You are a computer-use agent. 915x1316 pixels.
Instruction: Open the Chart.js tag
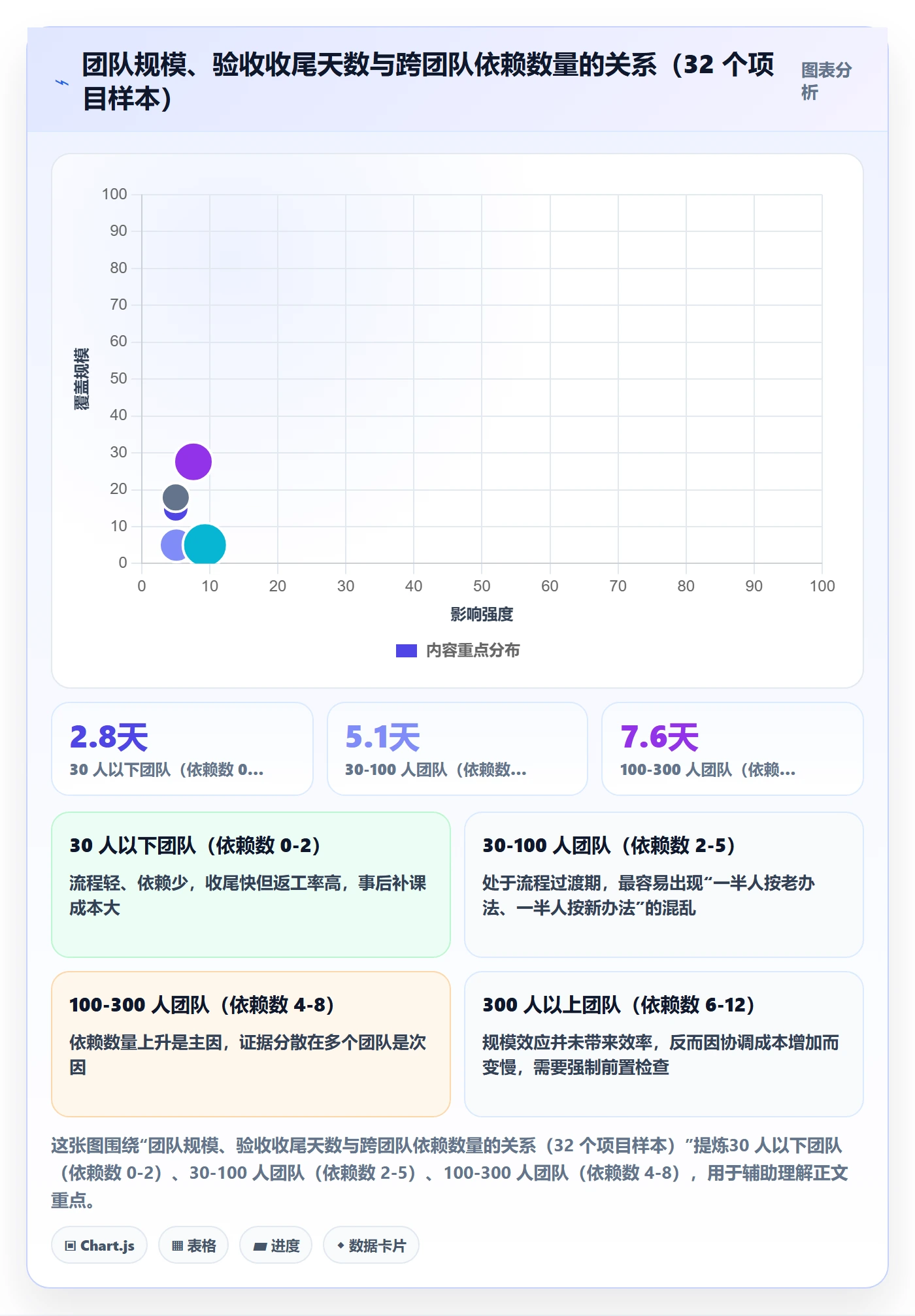tap(99, 1245)
